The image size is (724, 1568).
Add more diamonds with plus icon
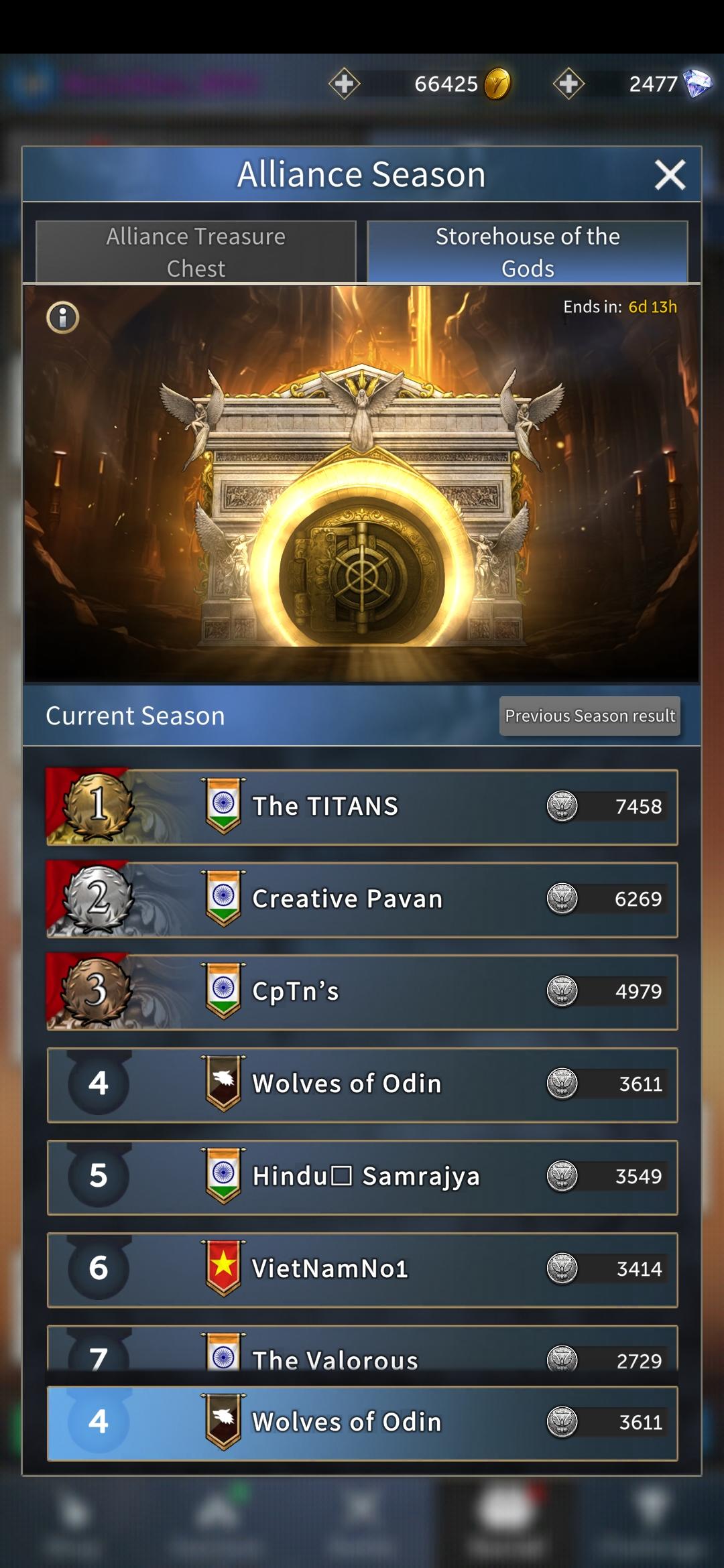568,84
